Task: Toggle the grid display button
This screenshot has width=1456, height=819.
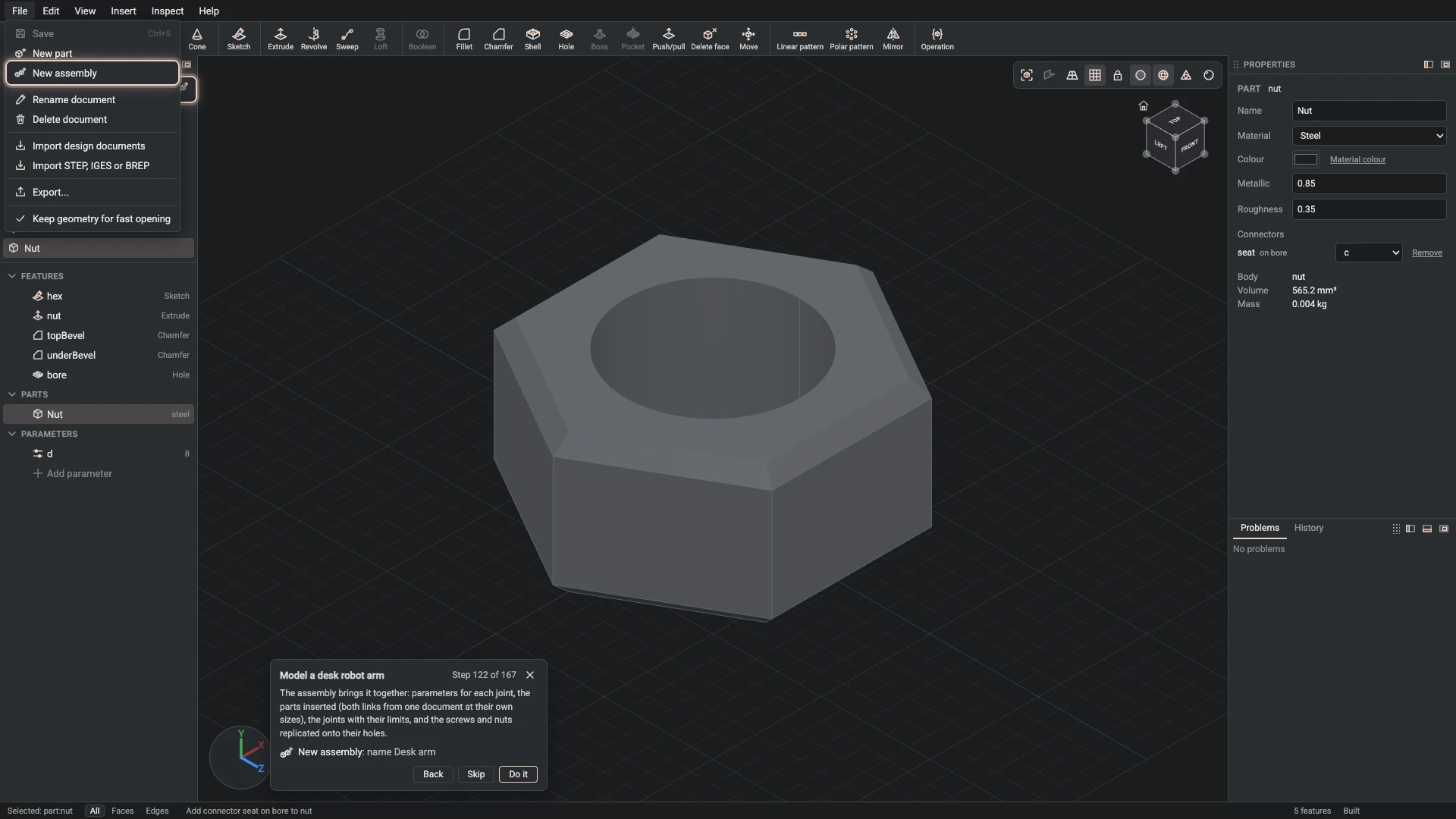Action: pos(1095,75)
